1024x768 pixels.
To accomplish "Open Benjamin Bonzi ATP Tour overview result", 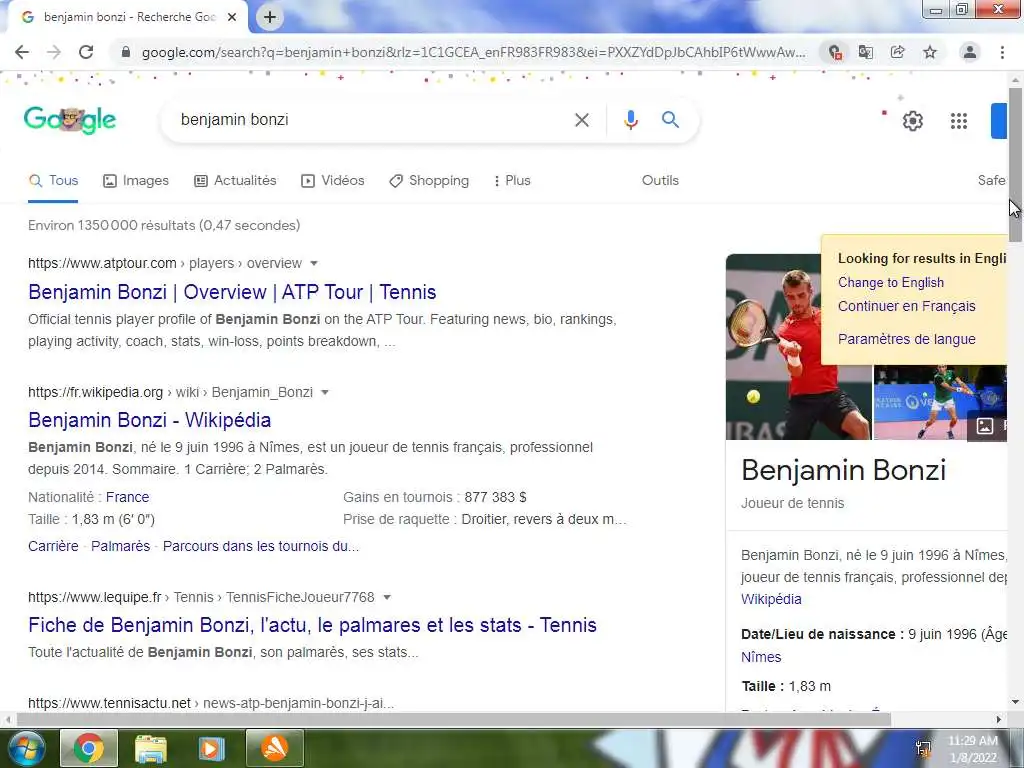I will click(232, 292).
